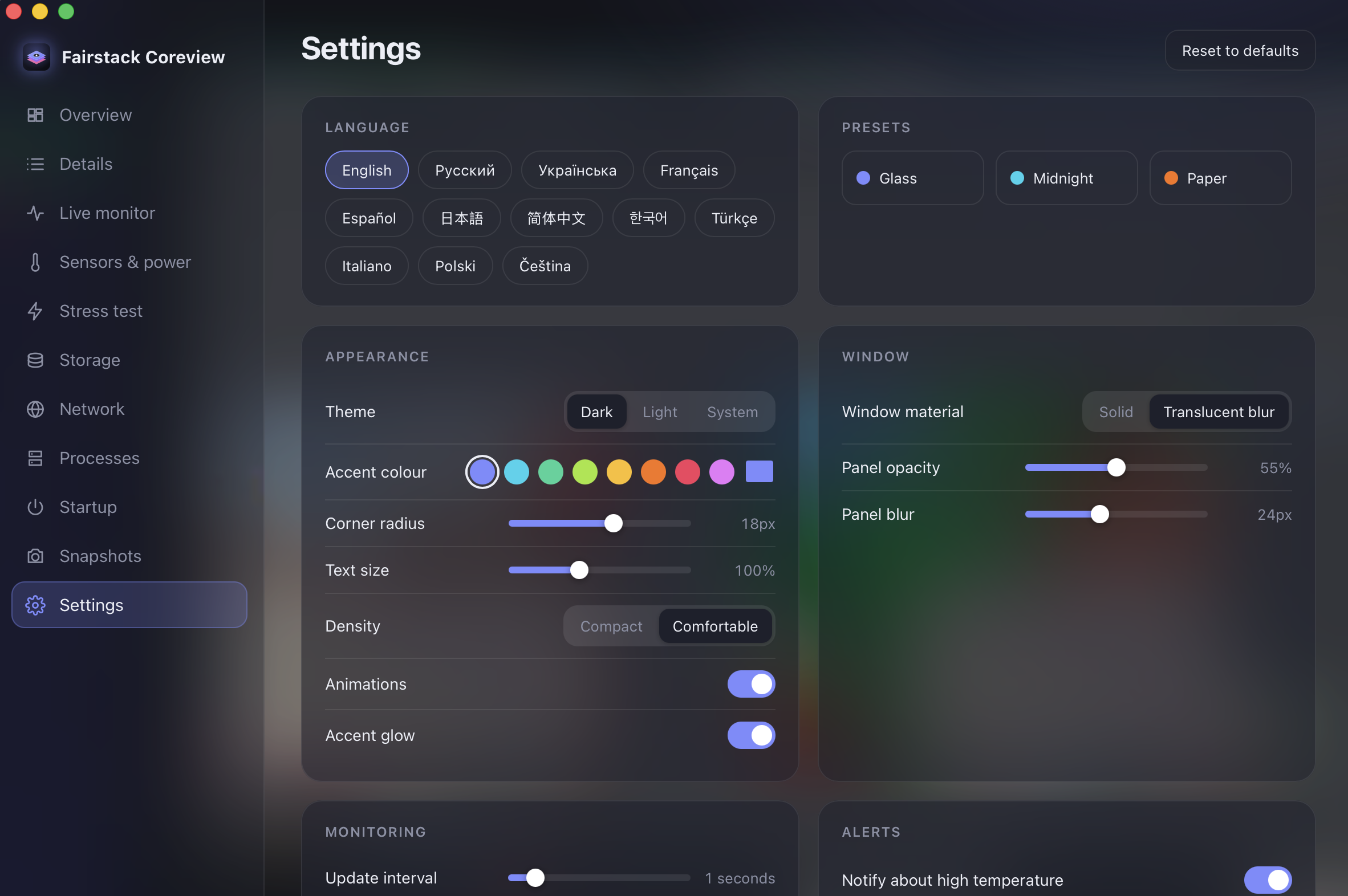Select Italiano language
This screenshot has width=1348, height=896.
click(367, 266)
